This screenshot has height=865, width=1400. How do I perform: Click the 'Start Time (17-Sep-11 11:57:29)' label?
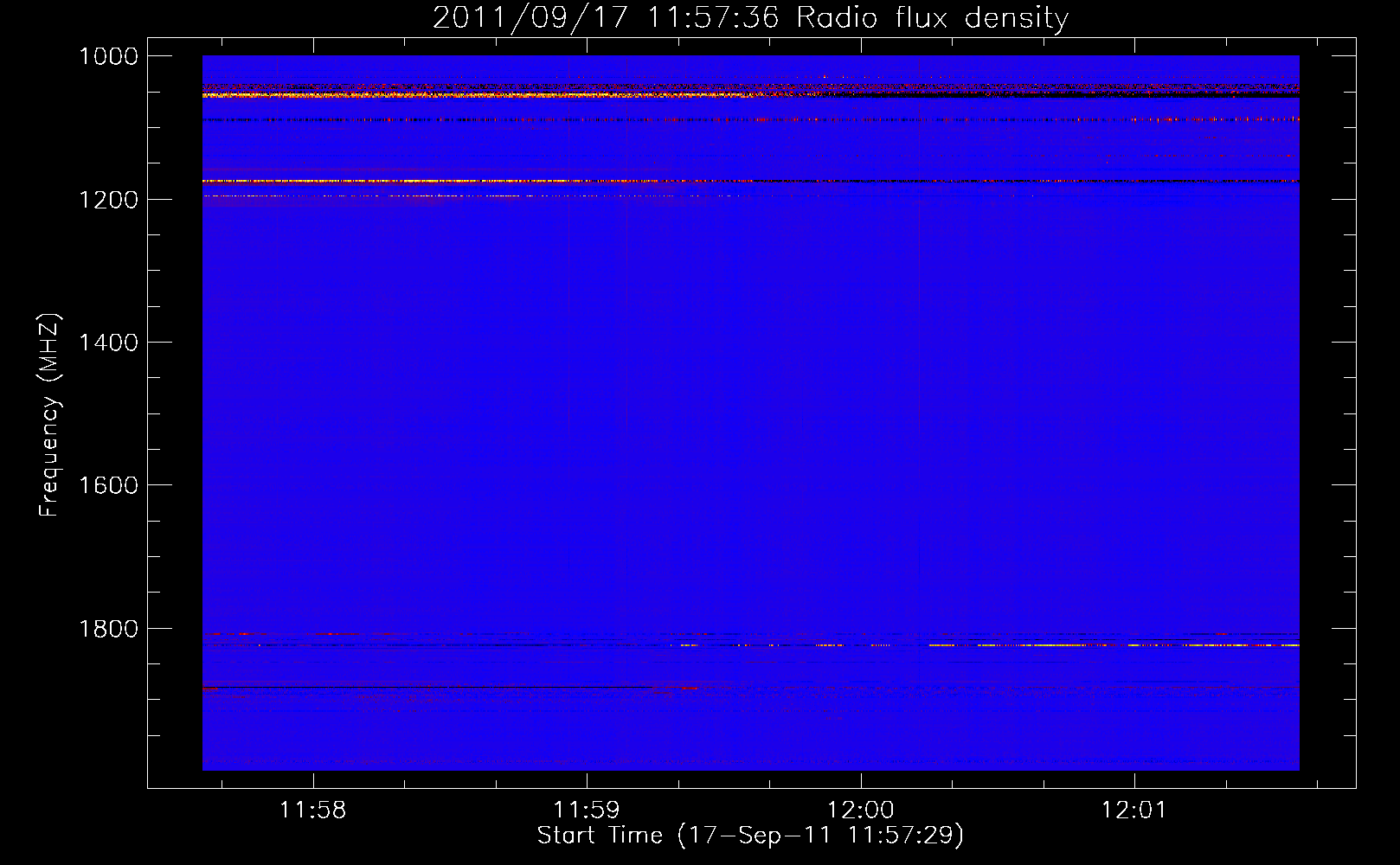pyautogui.click(x=750, y=836)
